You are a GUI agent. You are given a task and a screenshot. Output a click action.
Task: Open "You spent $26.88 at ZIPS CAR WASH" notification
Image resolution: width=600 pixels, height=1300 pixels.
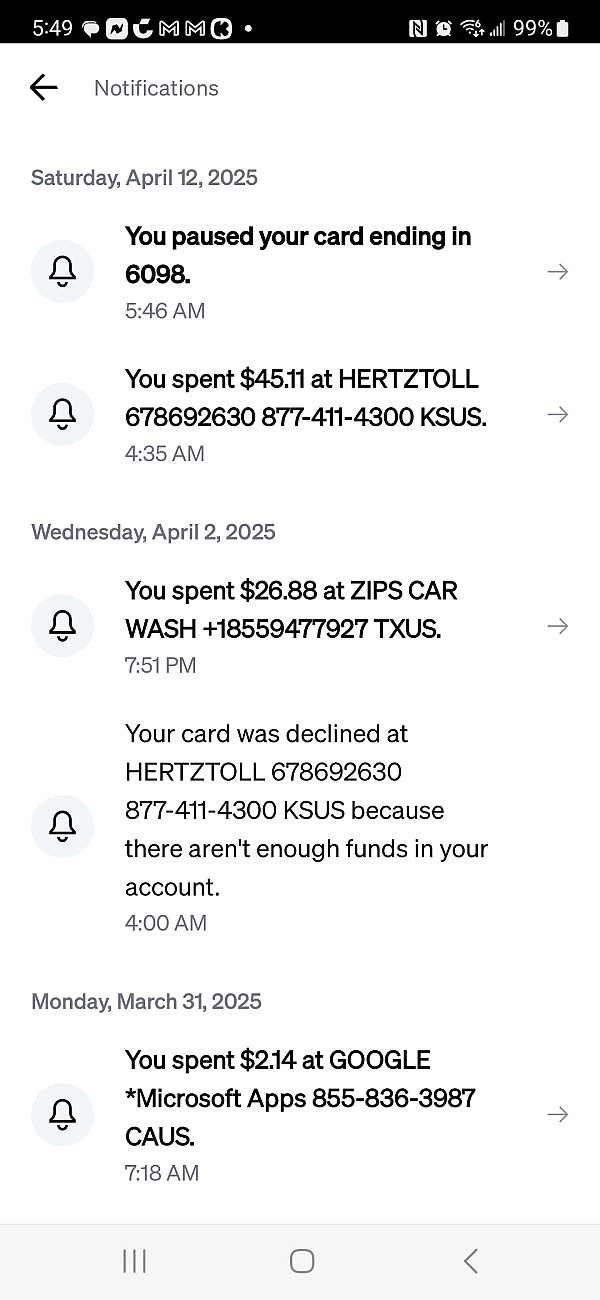tap(291, 610)
